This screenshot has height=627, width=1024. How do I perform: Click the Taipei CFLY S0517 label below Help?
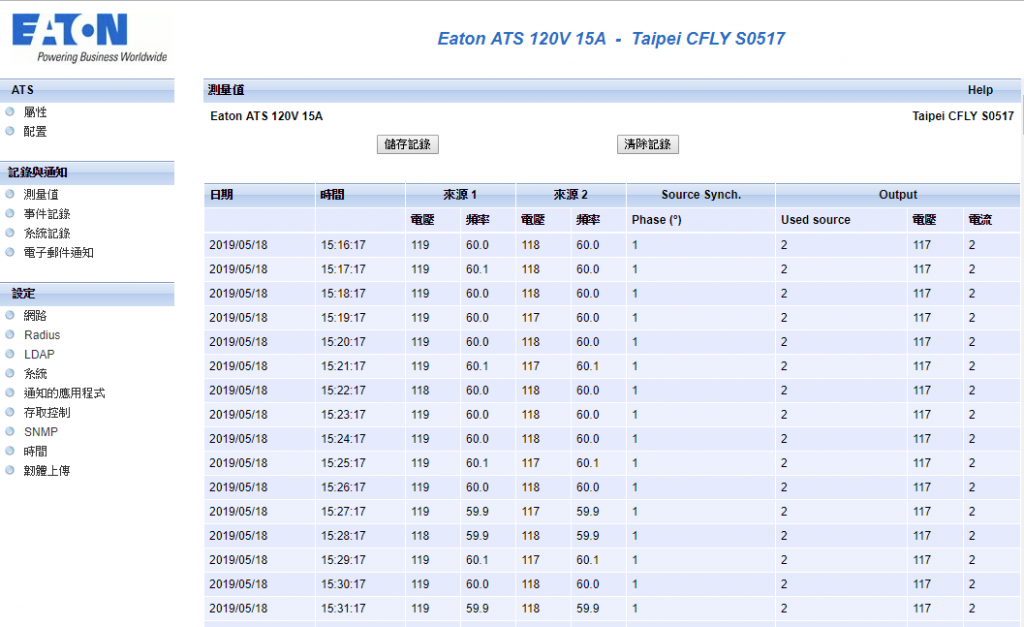click(963, 116)
